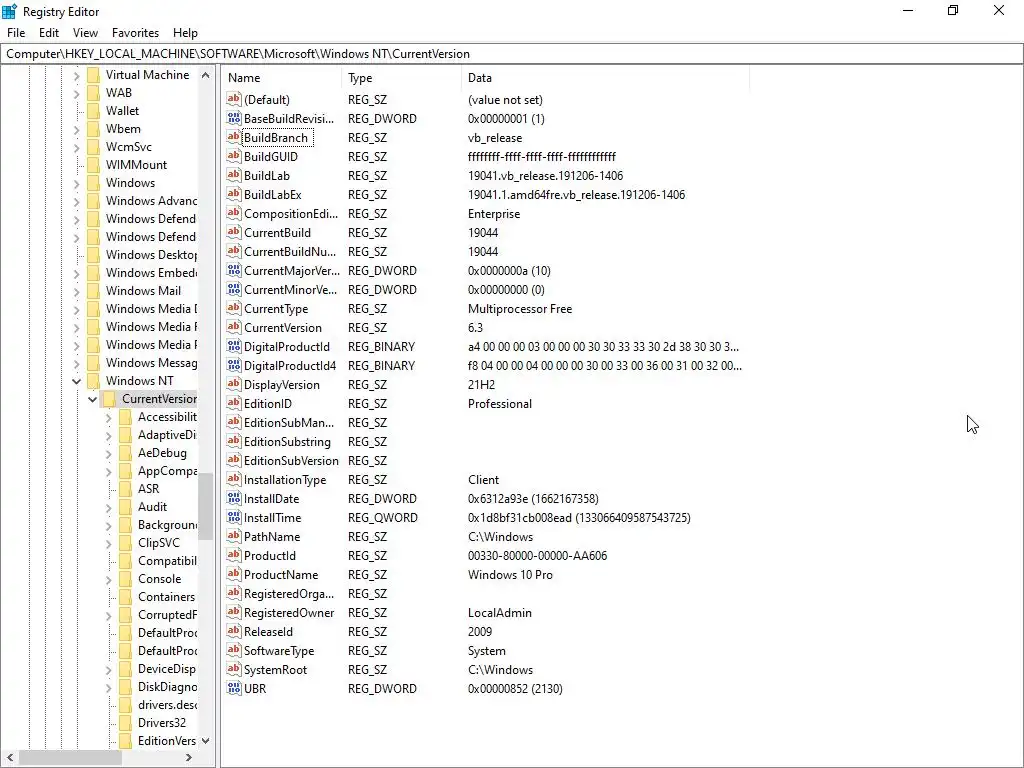This screenshot has width=1024, height=768.
Task: Click the string icon next to DisplayVersion
Action: point(233,384)
